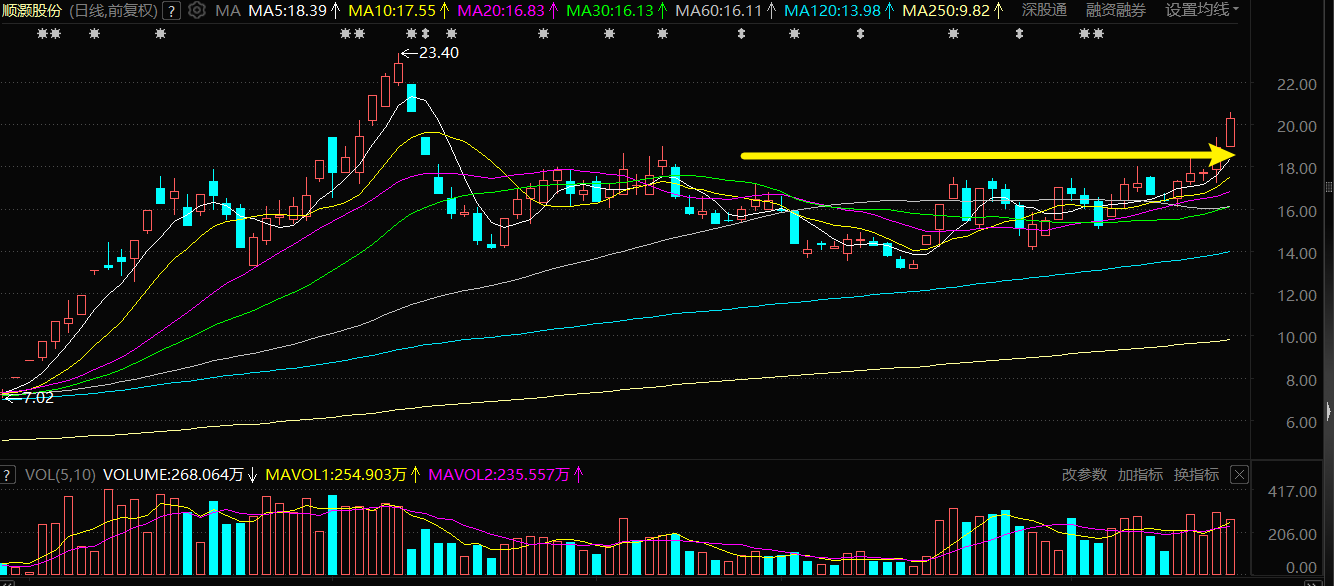Switch to the 深股通 tab
The height and width of the screenshot is (586, 1334).
(x=1044, y=11)
